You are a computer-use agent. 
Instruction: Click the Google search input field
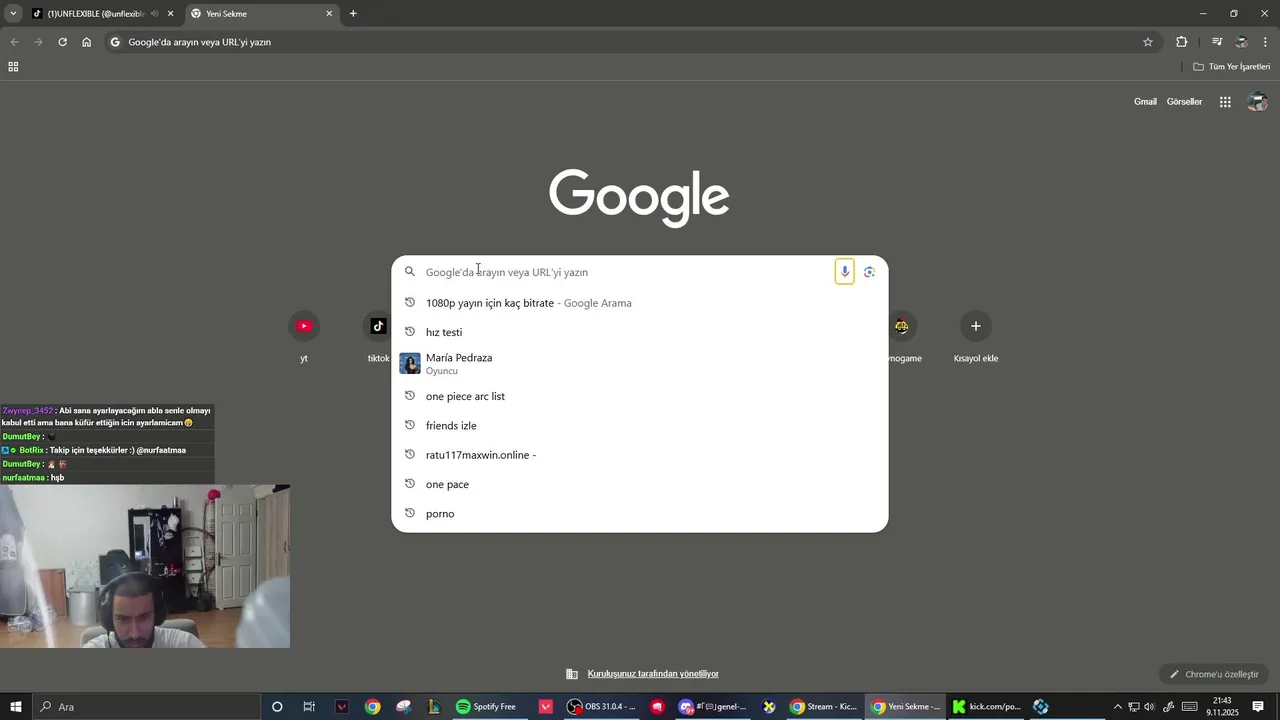(x=626, y=272)
